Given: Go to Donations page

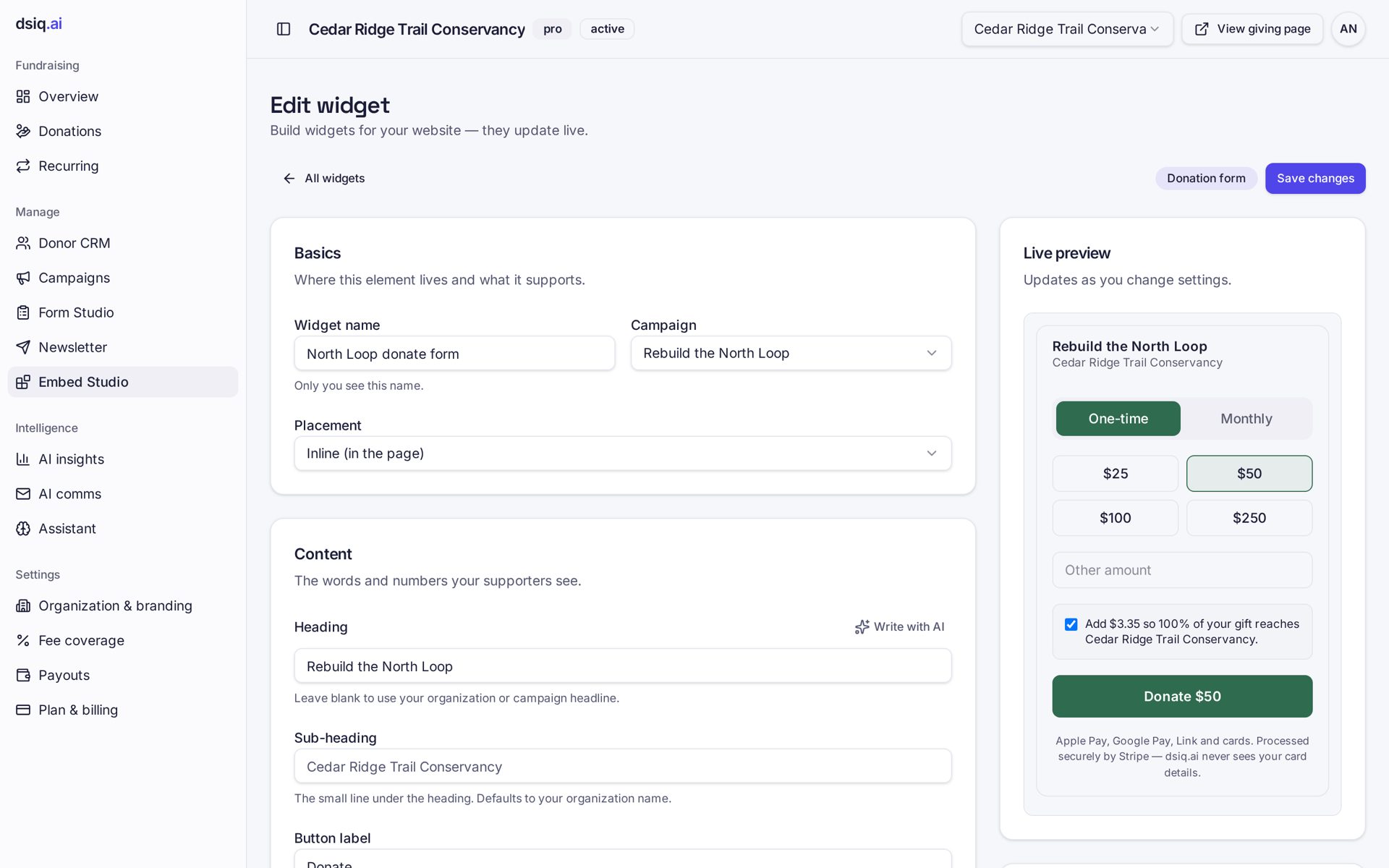Looking at the screenshot, I should [x=122, y=131].
